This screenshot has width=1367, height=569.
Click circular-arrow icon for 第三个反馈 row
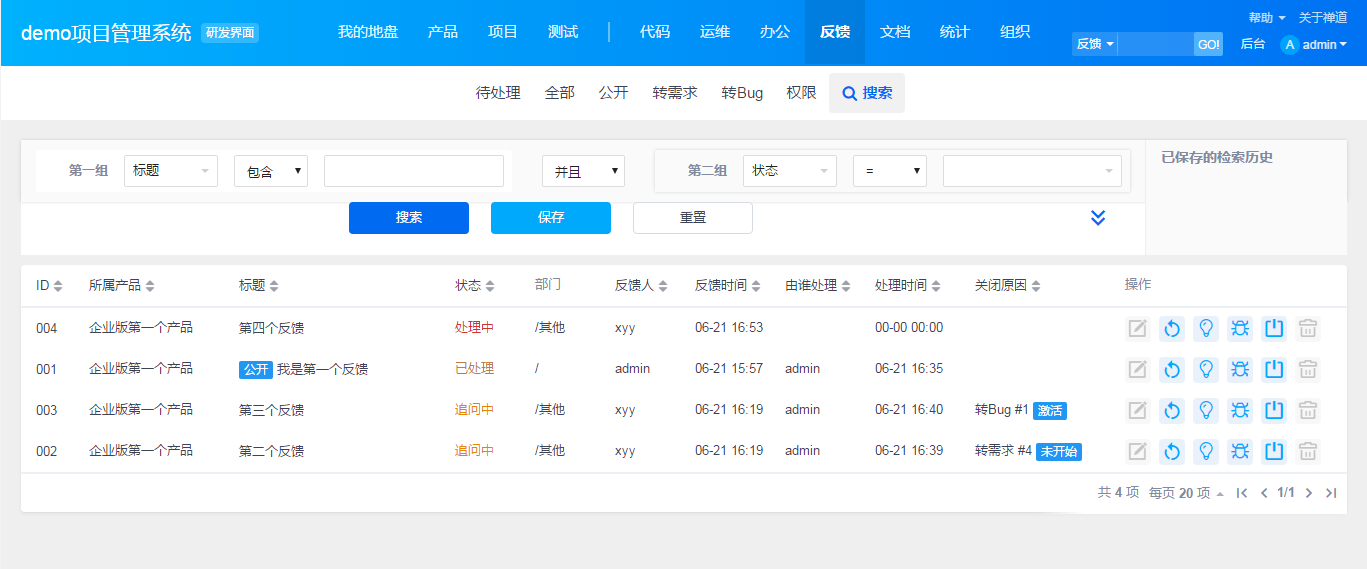pyautogui.click(x=1172, y=410)
